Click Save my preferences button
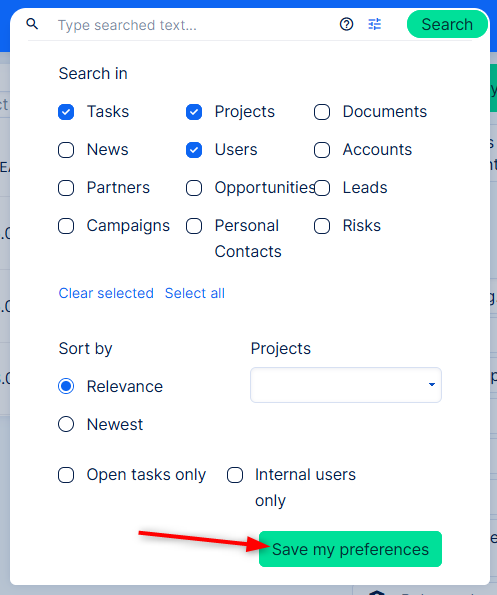This screenshot has height=595, width=497. coord(350,549)
